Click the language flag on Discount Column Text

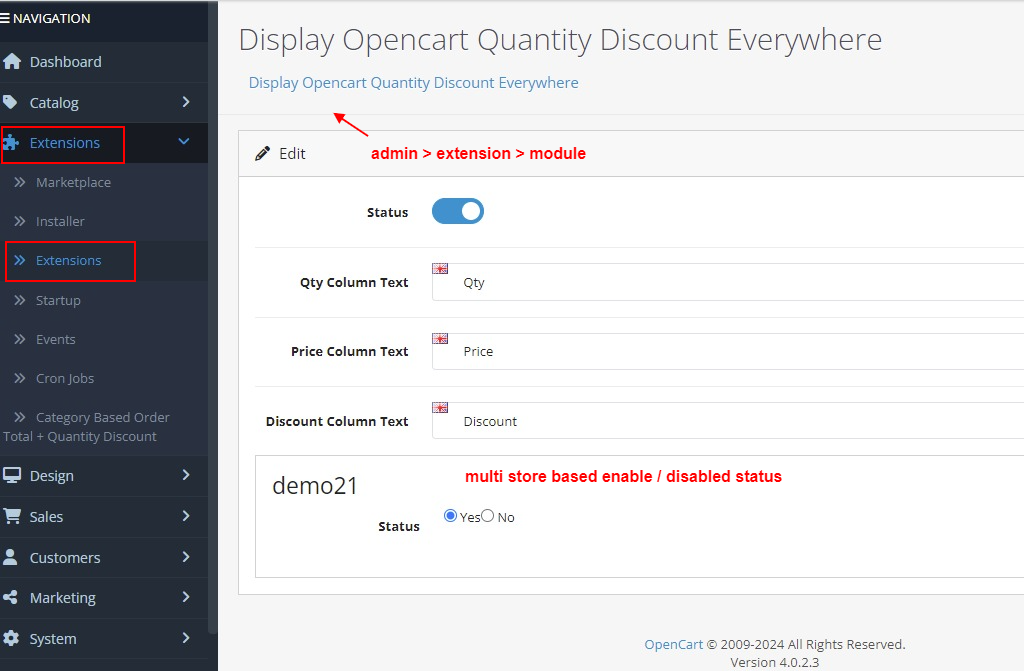pos(440,408)
